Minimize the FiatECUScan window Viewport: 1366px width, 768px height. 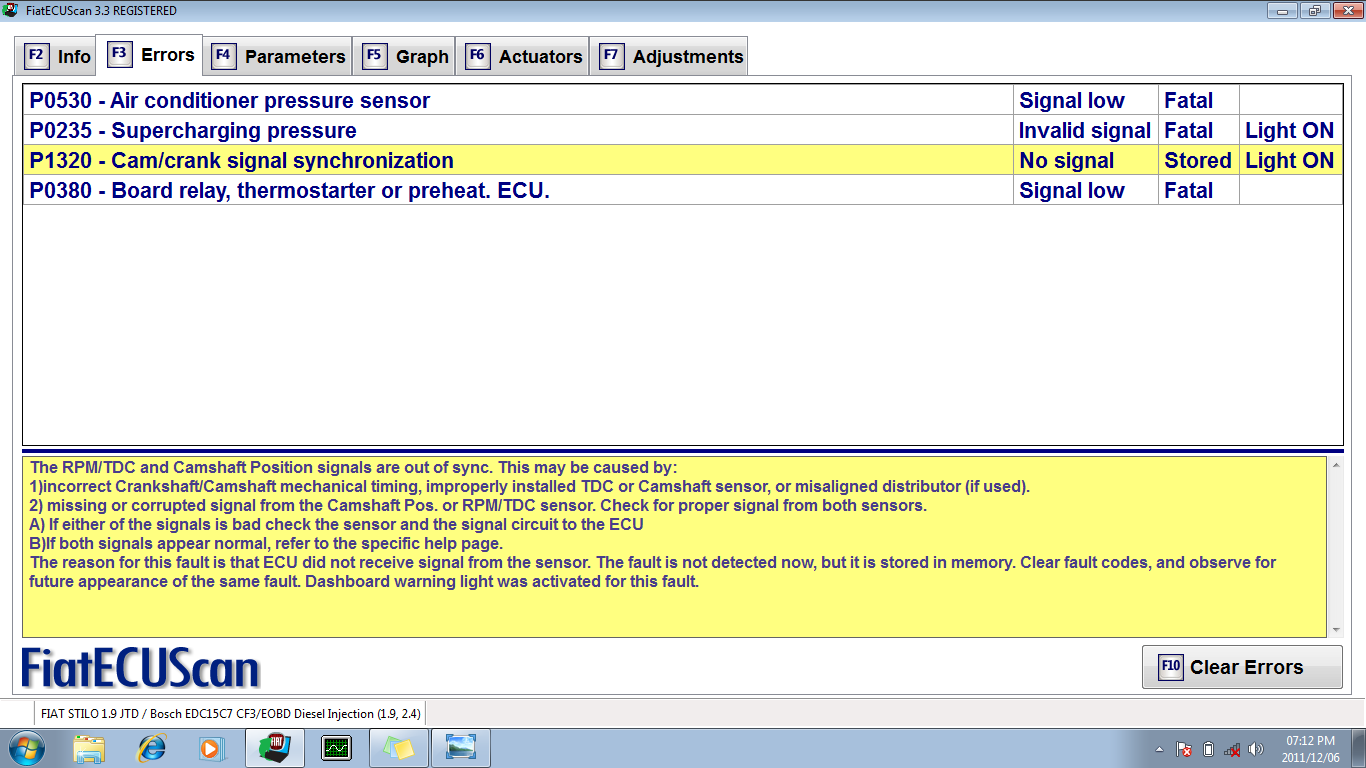(1281, 10)
